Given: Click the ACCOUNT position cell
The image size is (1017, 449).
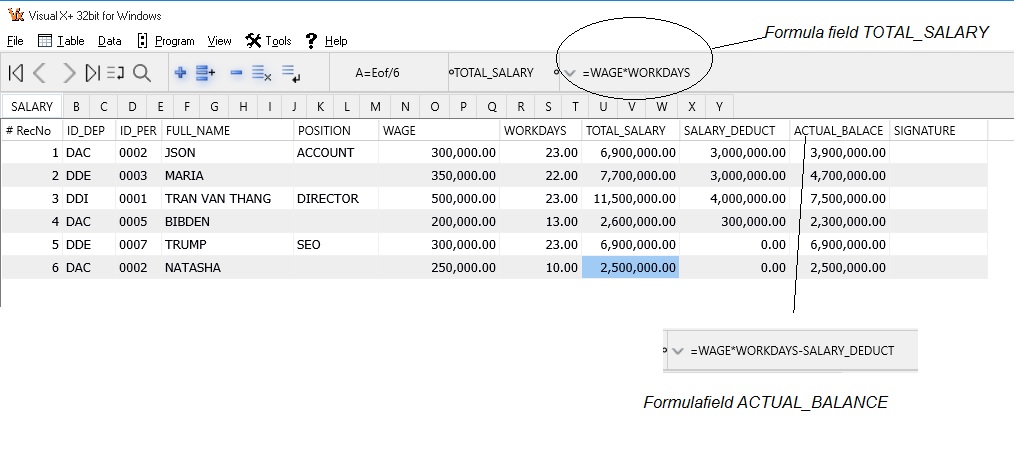Looking at the screenshot, I should [x=336, y=152].
